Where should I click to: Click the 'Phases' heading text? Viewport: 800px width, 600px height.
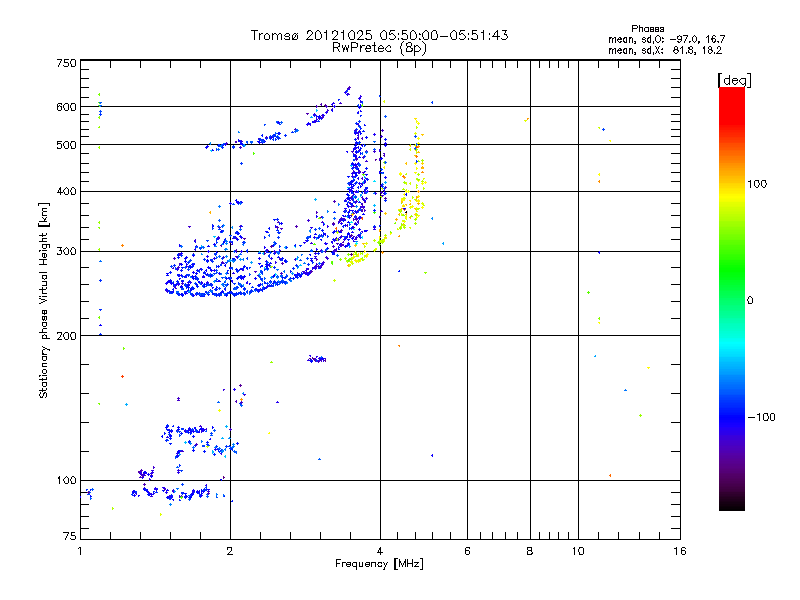click(647, 29)
